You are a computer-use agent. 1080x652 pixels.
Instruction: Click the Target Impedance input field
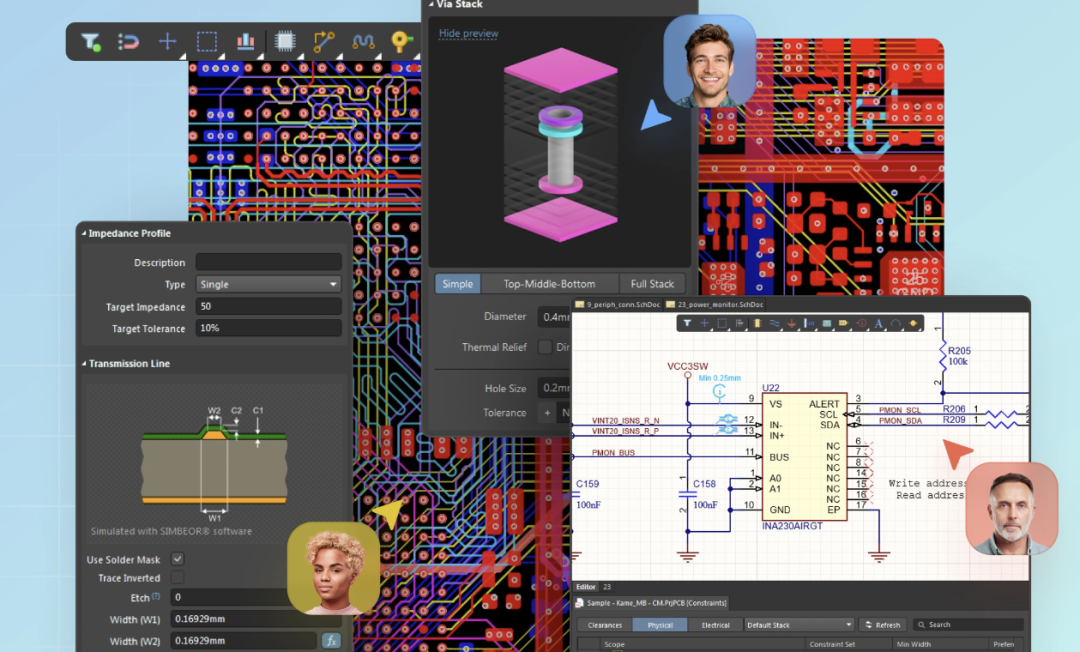pos(268,307)
